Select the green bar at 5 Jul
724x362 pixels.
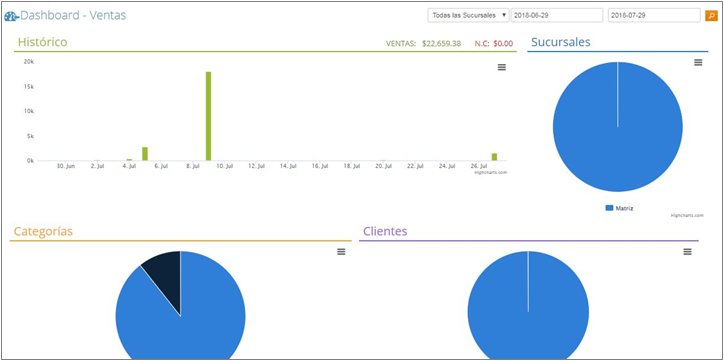pos(145,154)
